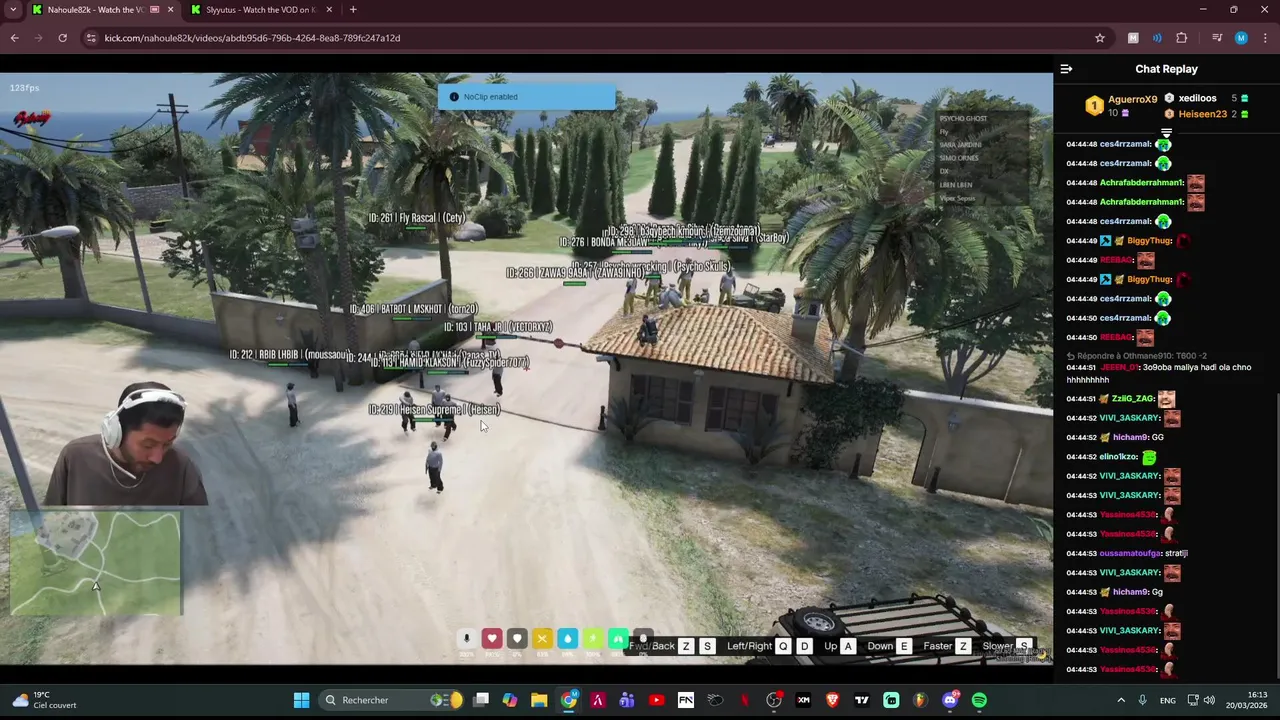Image resolution: width=1280 pixels, height=720 pixels.
Task: Launch Brave browser from the taskbar
Action: [x=832, y=700]
